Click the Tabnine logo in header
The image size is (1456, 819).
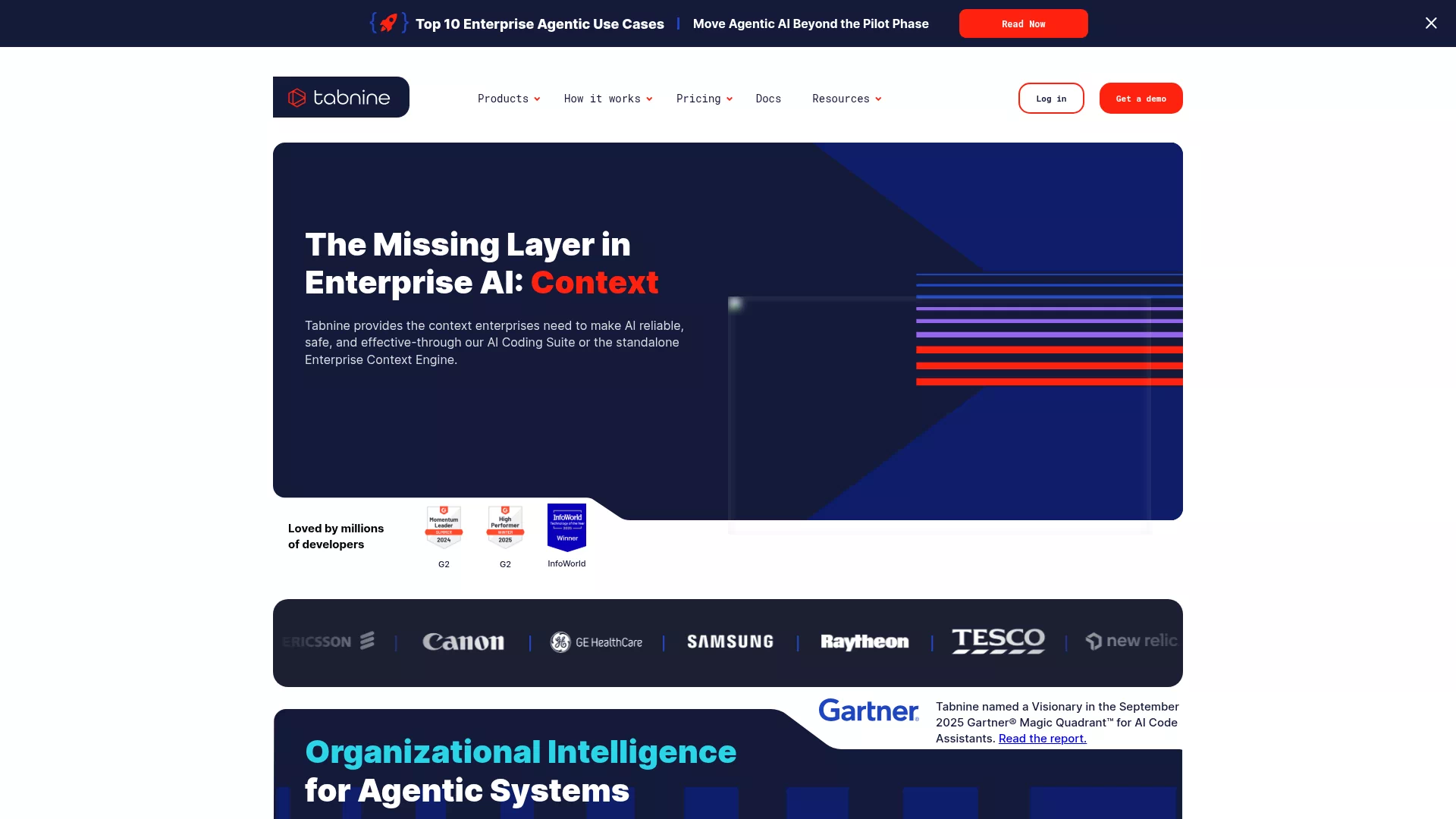pyautogui.click(x=340, y=97)
